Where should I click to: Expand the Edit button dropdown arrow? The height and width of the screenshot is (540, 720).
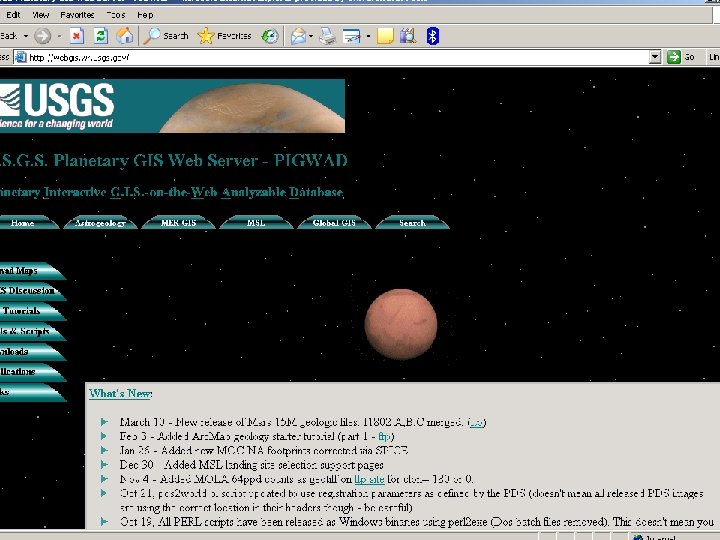[x=368, y=36]
